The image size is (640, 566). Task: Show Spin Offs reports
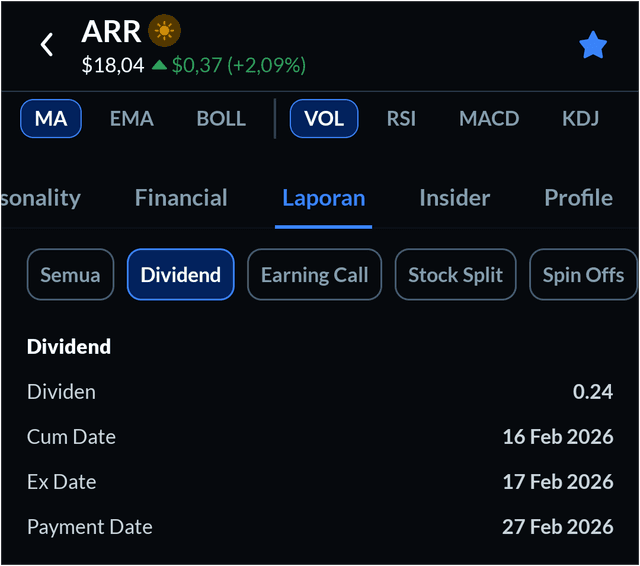click(583, 275)
